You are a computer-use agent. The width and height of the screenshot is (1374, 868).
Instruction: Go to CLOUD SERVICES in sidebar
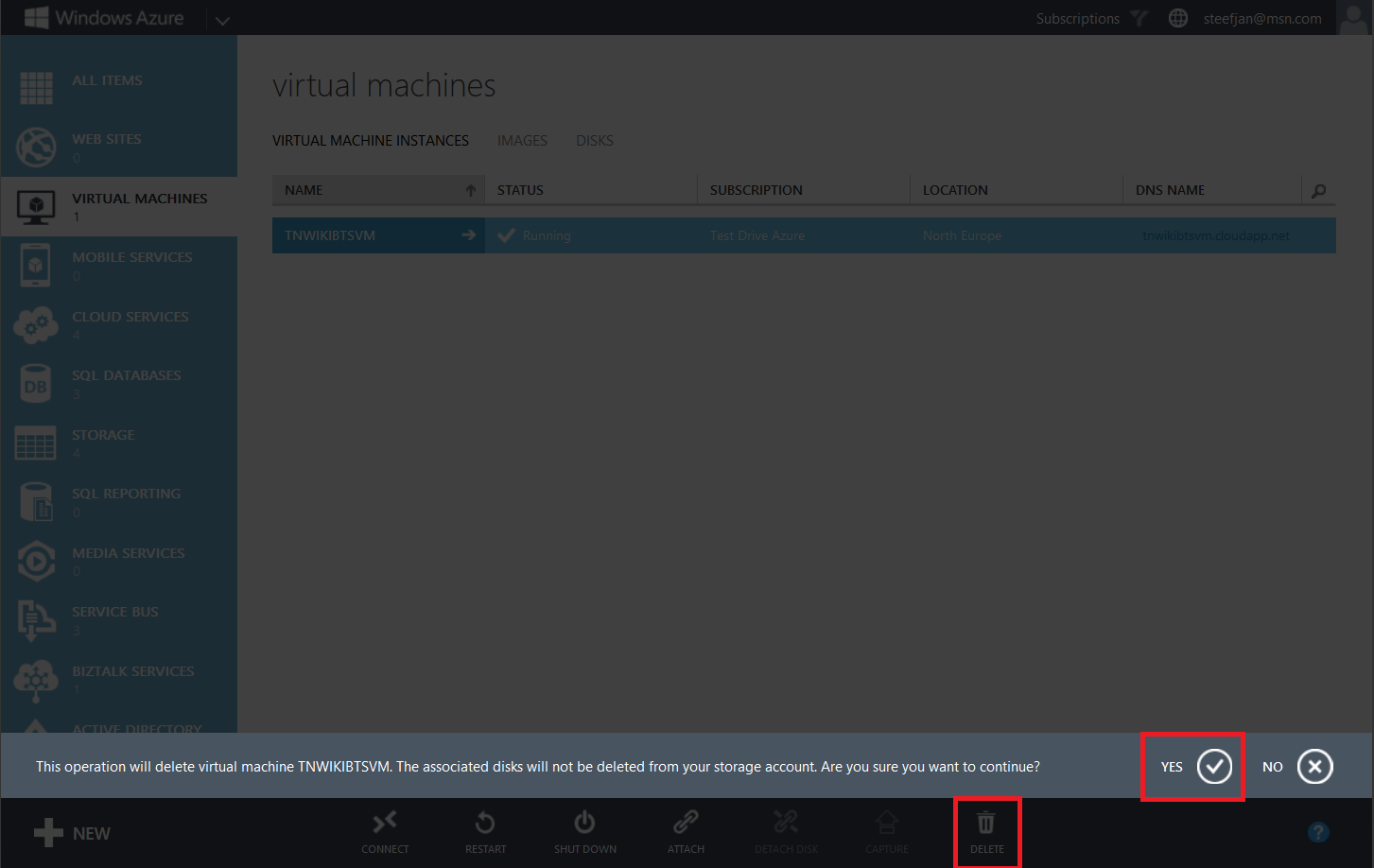(x=130, y=317)
